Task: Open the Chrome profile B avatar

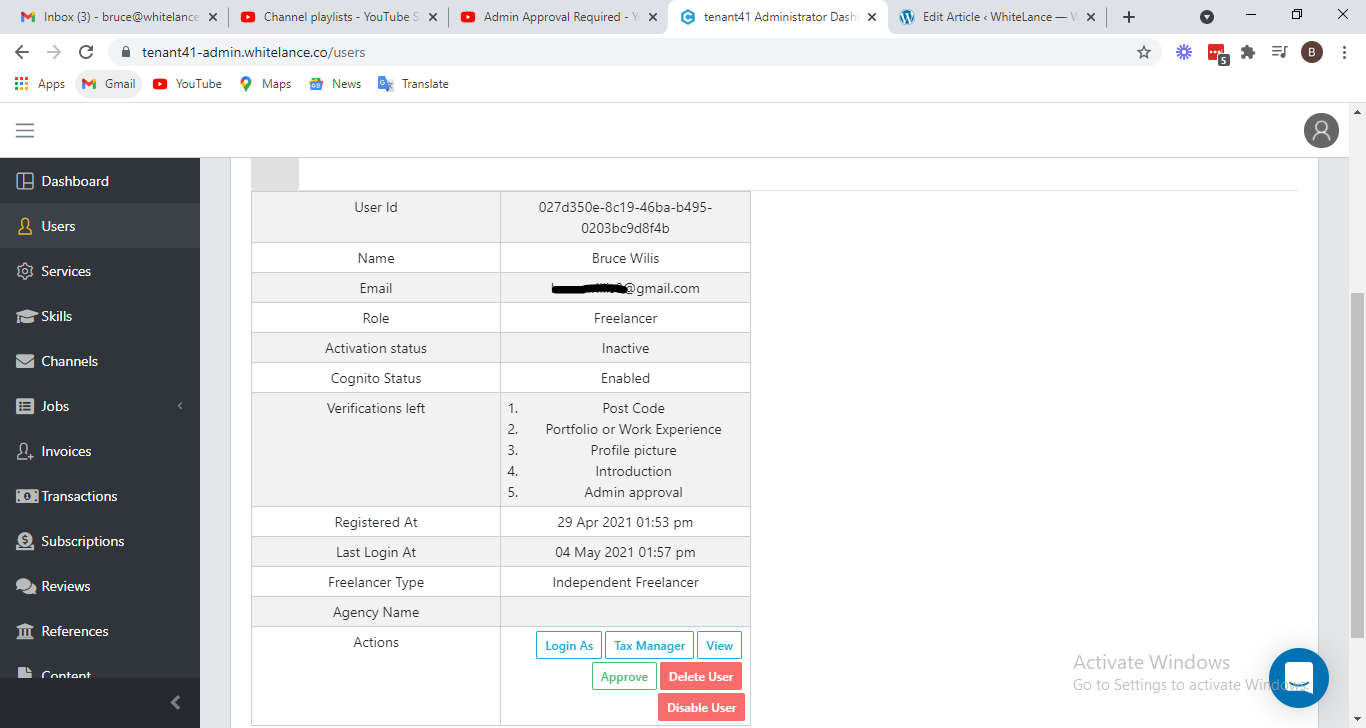Action: coord(1312,52)
